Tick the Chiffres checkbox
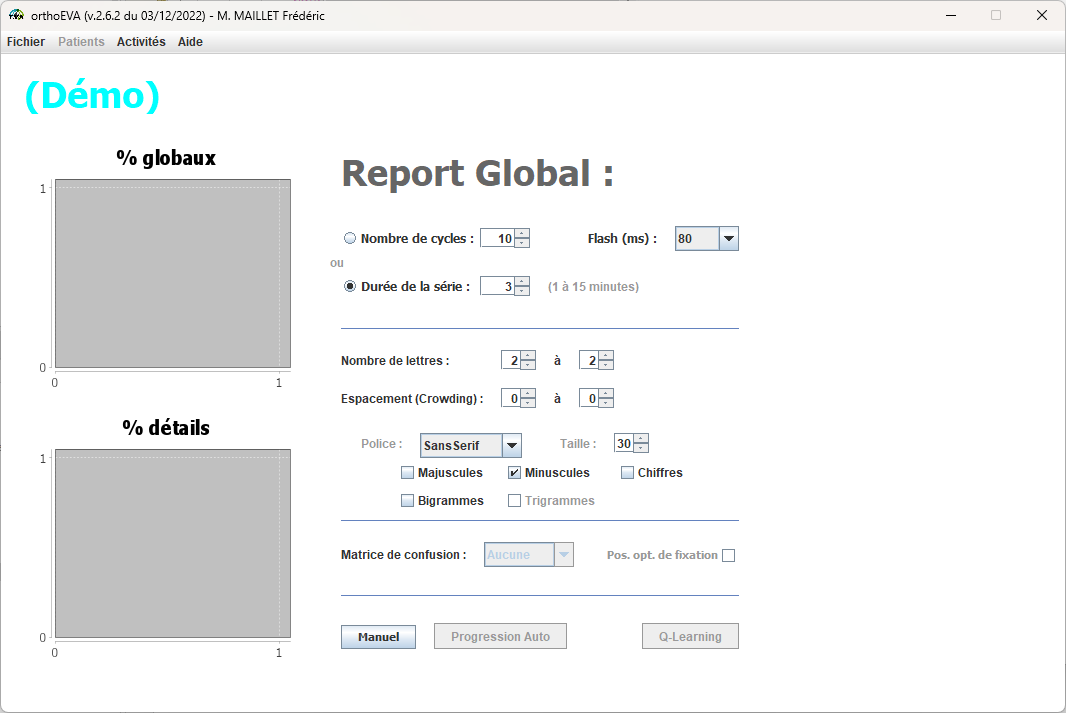1066x713 pixels. tap(627, 473)
